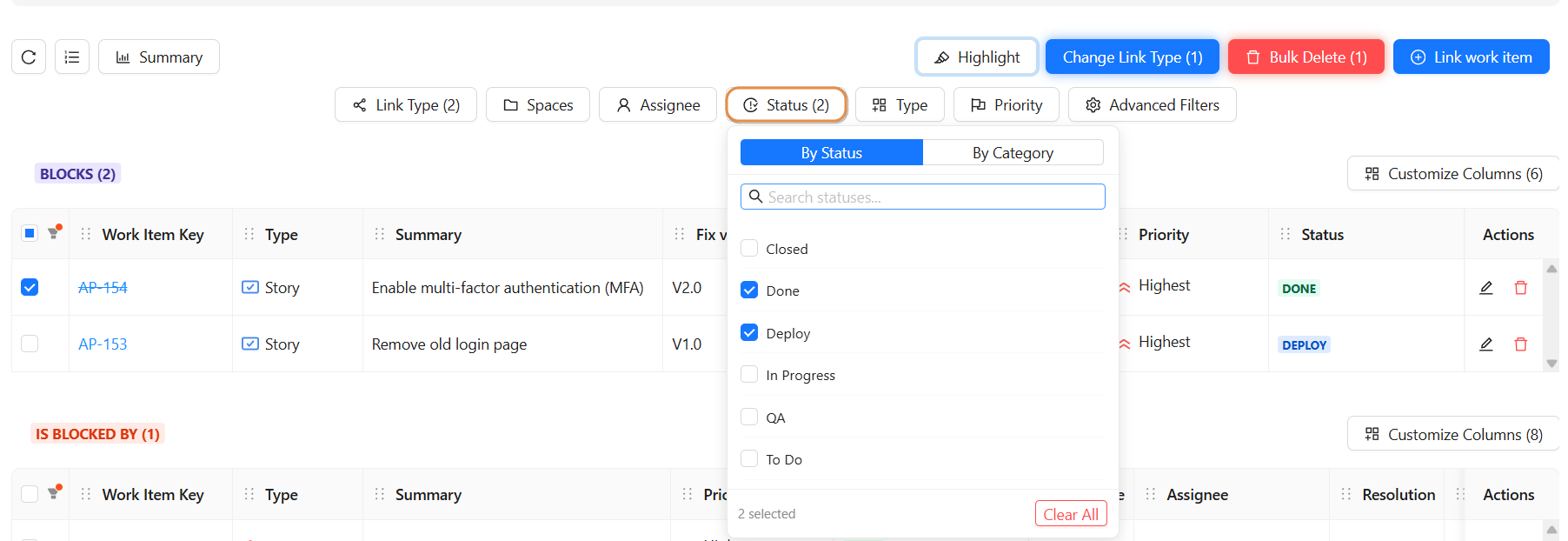Click filter icon in Is Blocked By header
Viewport: 1568px width, 541px height.
(x=54, y=493)
